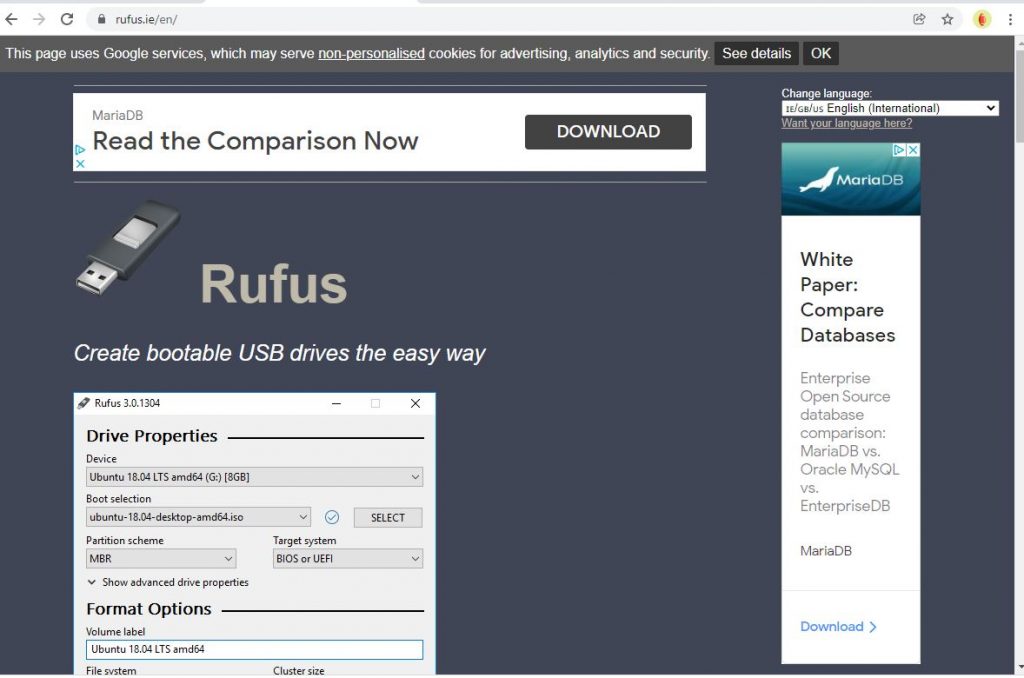Click 'Want your language here?' link

(x=846, y=123)
